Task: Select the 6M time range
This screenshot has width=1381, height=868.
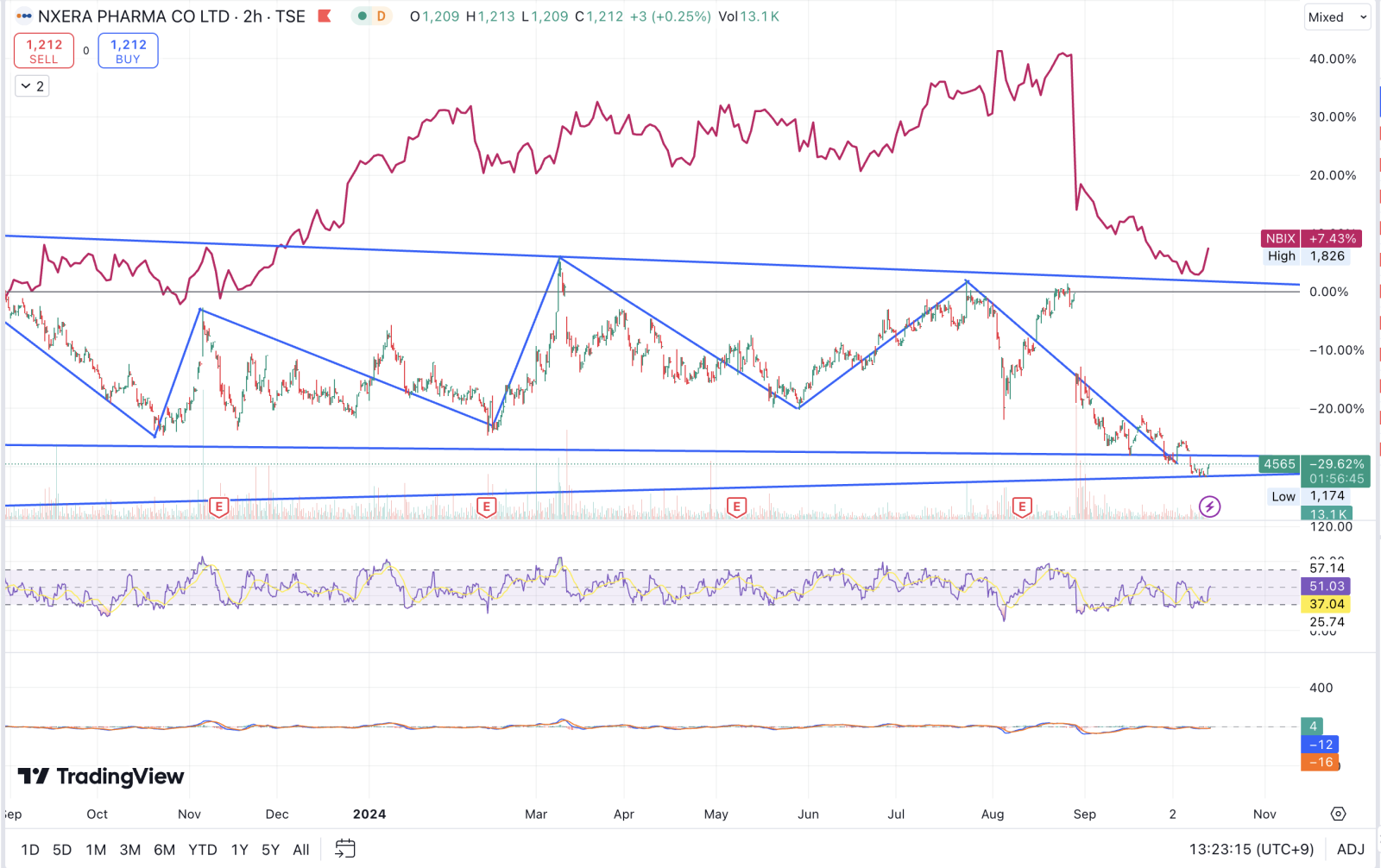Action: [x=164, y=850]
